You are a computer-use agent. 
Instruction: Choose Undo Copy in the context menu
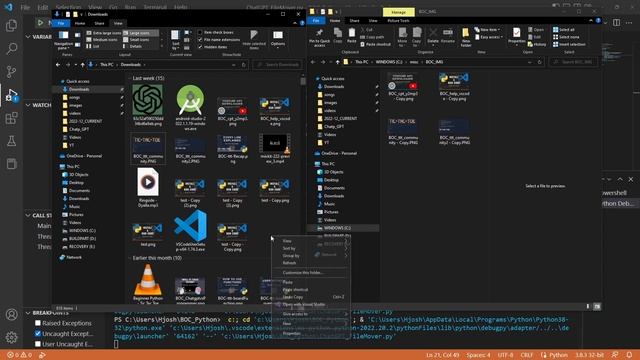pyautogui.click(x=293, y=297)
